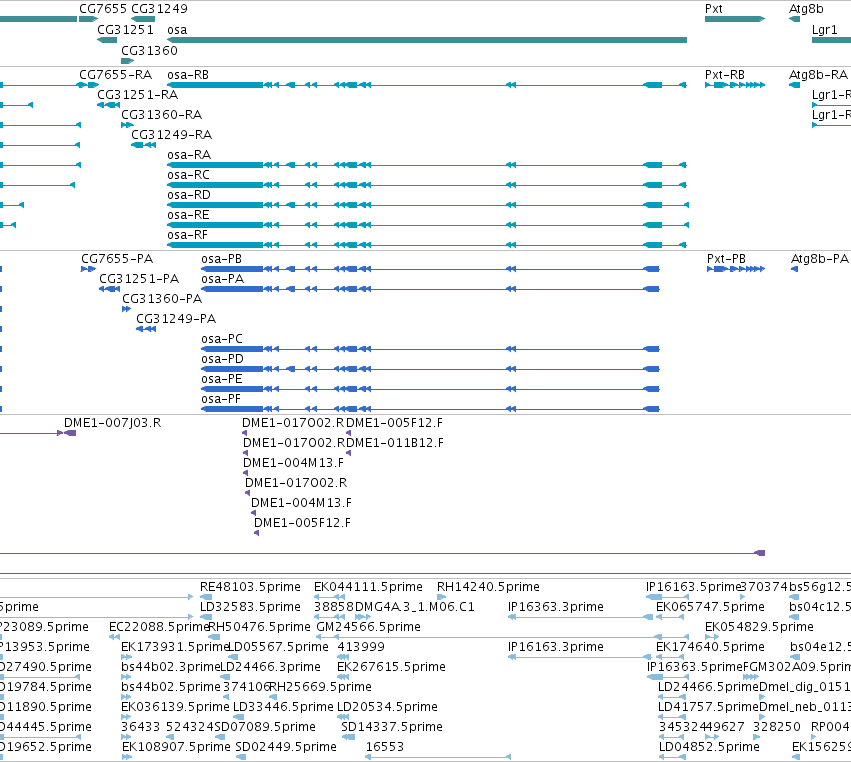This screenshot has width=851, height=762.
Task: Select the Pxt gene arrow glyph
Action: (x=735, y=19)
